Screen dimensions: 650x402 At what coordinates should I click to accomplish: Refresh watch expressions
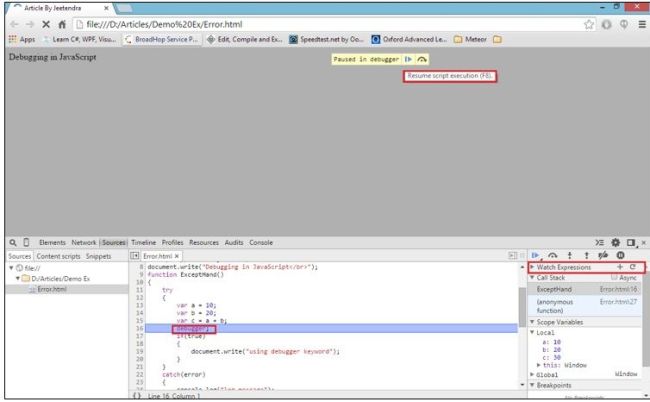pos(633,267)
